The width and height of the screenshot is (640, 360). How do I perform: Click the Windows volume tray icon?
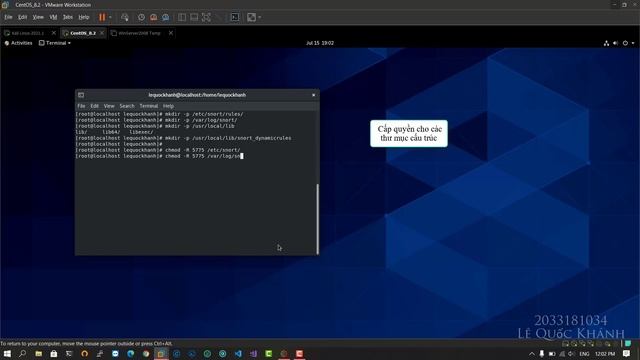[571, 354]
